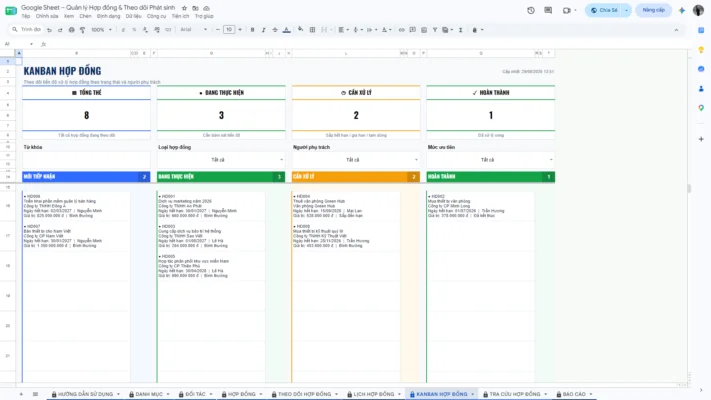This screenshot has height=400, width=711.
Task: Open the Trình đơn menu search box
Action: pyautogui.click(x=26, y=30)
